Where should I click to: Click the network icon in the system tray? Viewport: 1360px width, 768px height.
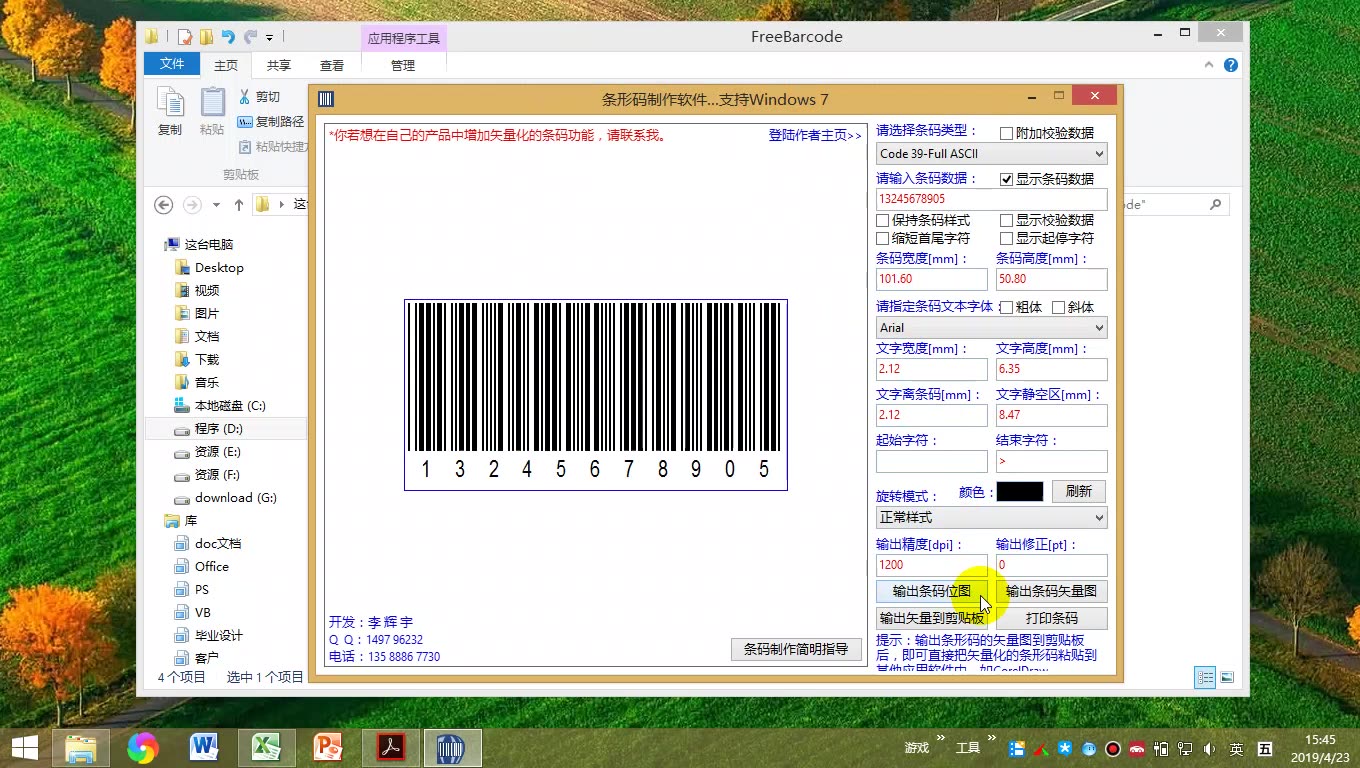[x=1186, y=749]
